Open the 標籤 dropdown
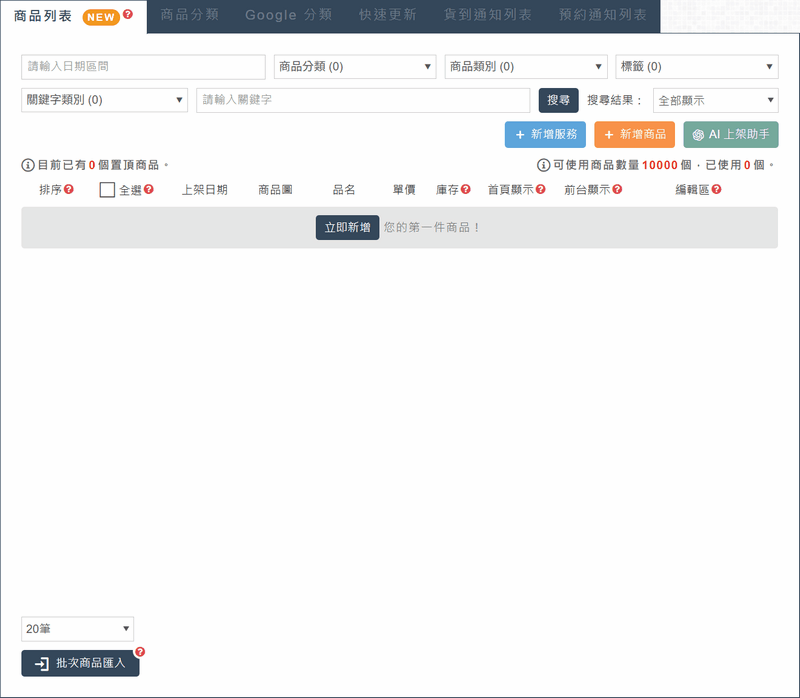Image resolution: width=800 pixels, height=698 pixels. [695, 66]
